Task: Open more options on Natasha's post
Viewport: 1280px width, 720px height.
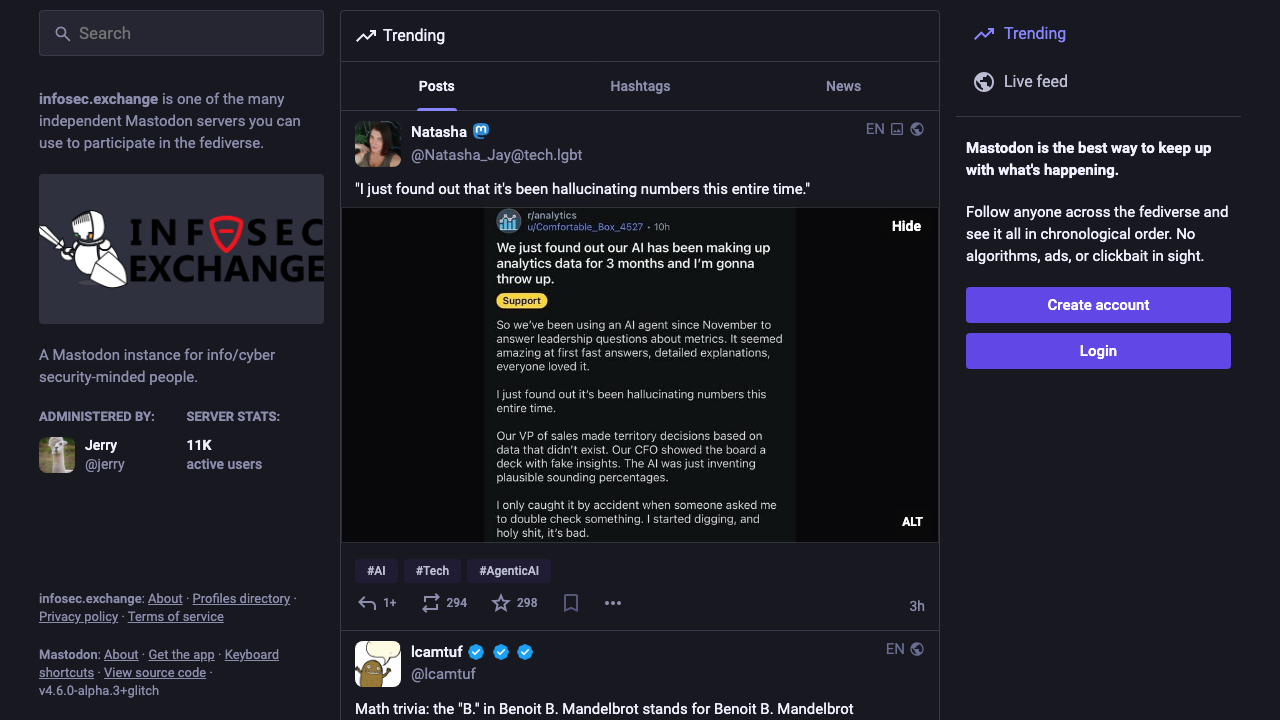Action: [613, 603]
